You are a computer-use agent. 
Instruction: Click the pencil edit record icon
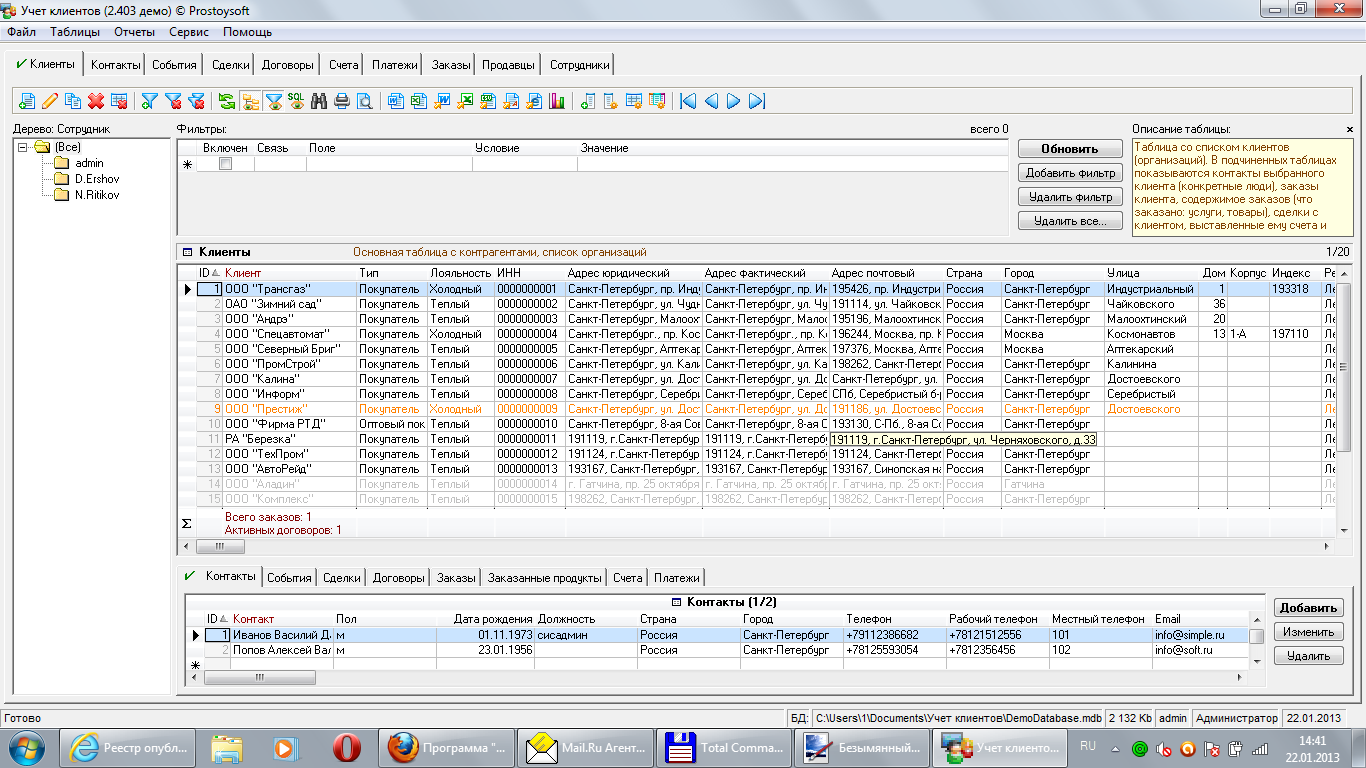point(49,101)
